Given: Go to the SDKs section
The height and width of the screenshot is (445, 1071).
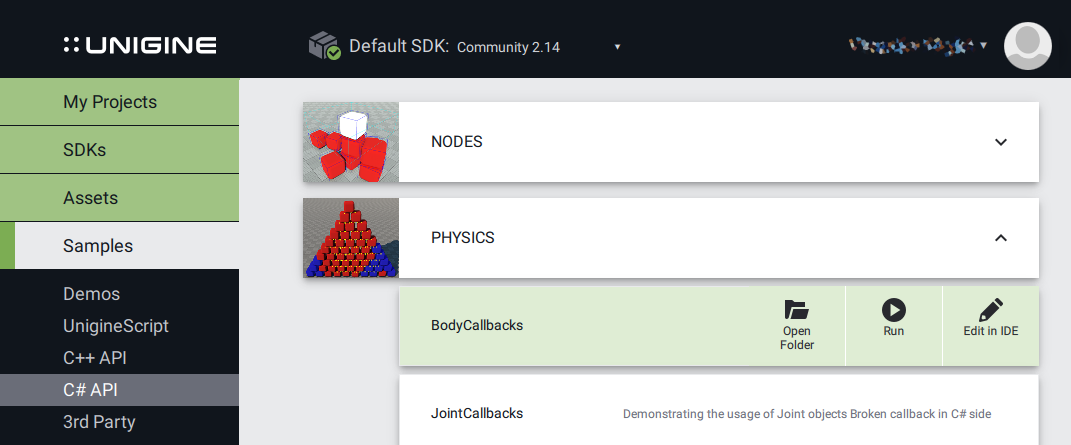Looking at the screenshot, I should 120,149.
